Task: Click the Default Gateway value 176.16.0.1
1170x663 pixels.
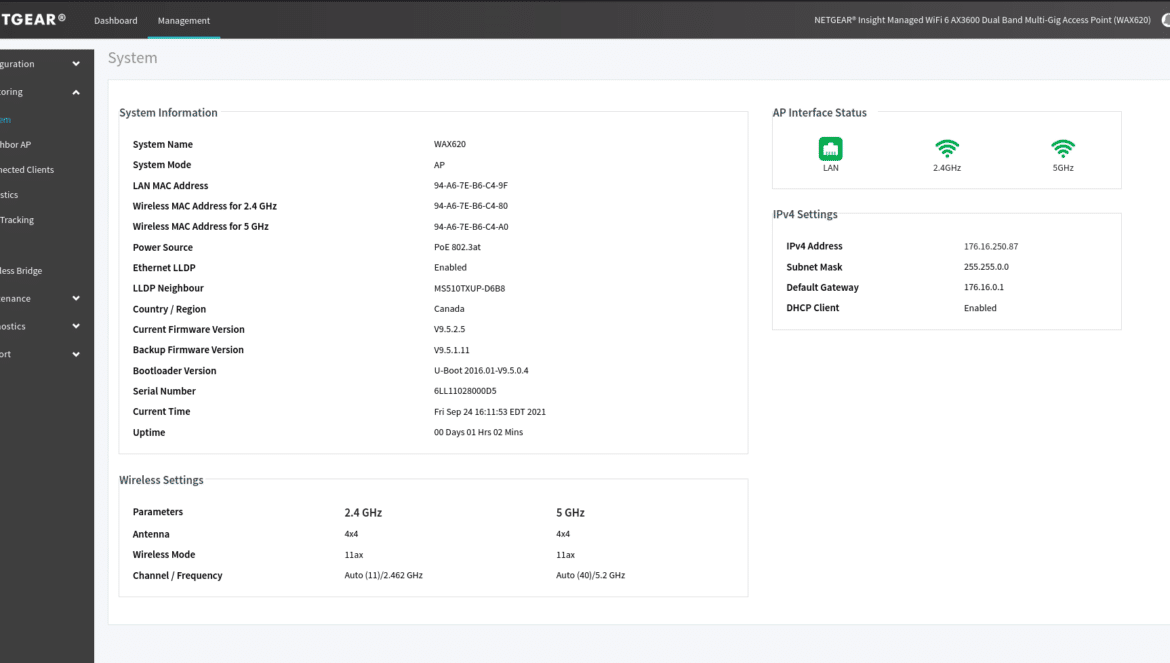Action: pos(983,287)
